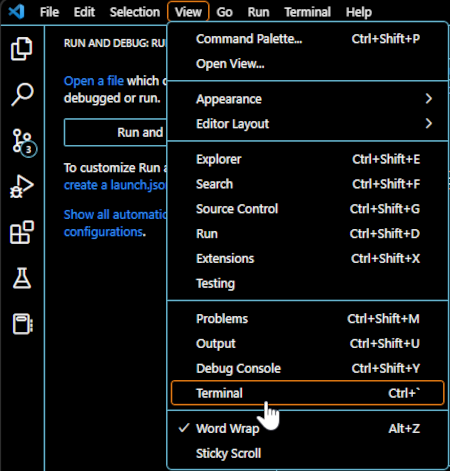Choose Open View... menu entry
The height and width of the screenshot is (471, 450).
(307, 64)
